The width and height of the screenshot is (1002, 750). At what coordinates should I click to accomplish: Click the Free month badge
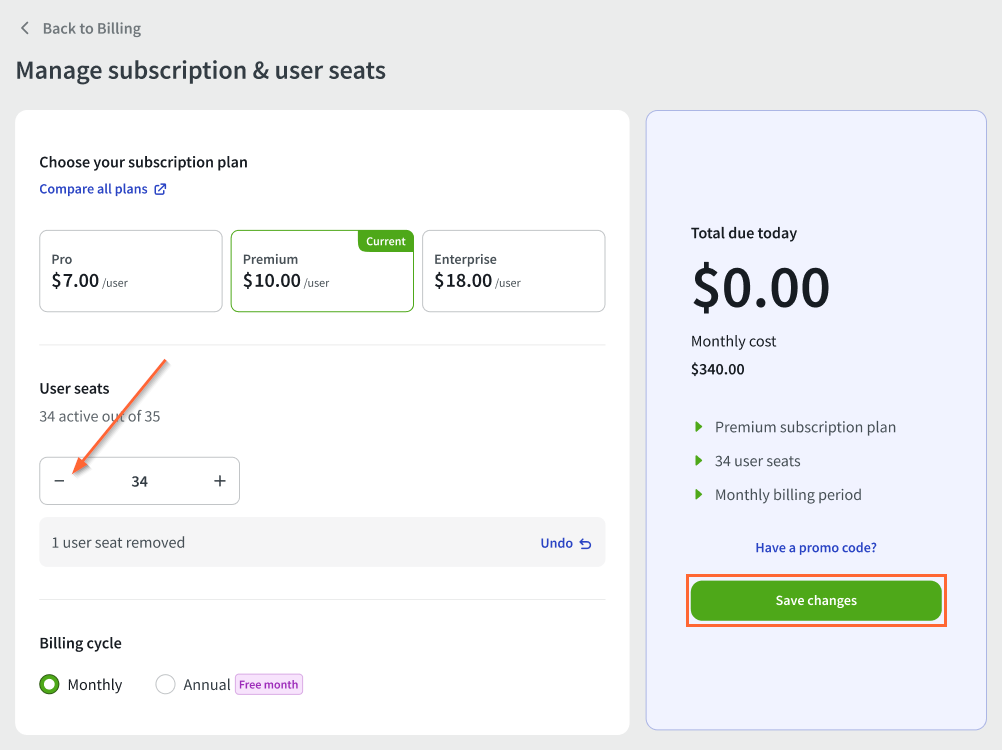(x=269, y=685)
